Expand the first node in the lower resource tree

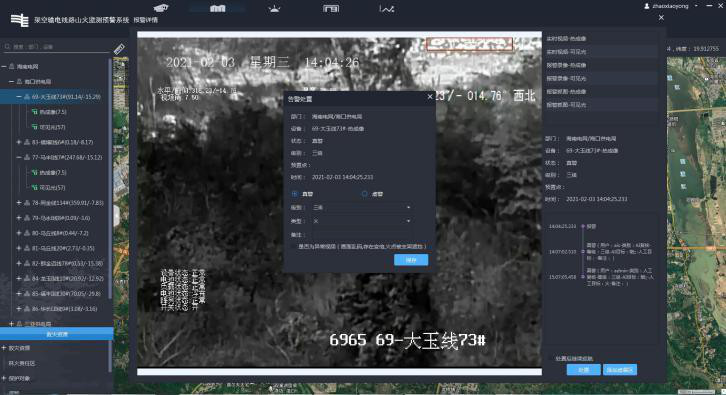[4, 348]
